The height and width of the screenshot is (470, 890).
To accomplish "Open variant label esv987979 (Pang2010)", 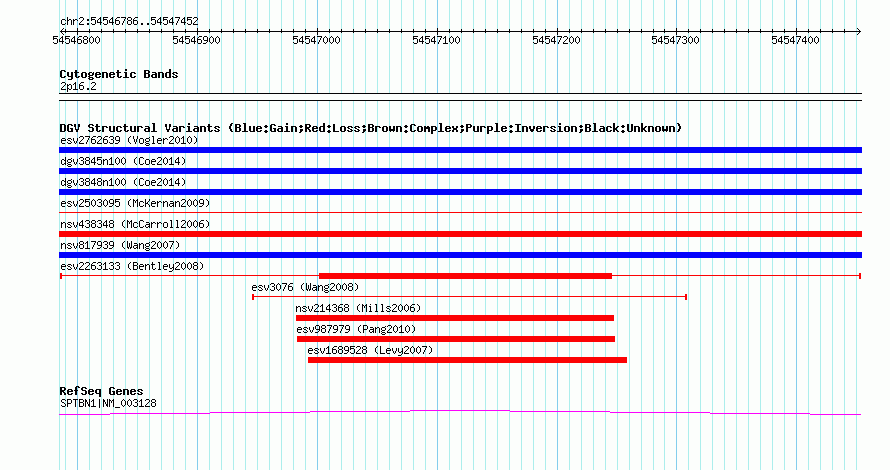I will point(356,329).
